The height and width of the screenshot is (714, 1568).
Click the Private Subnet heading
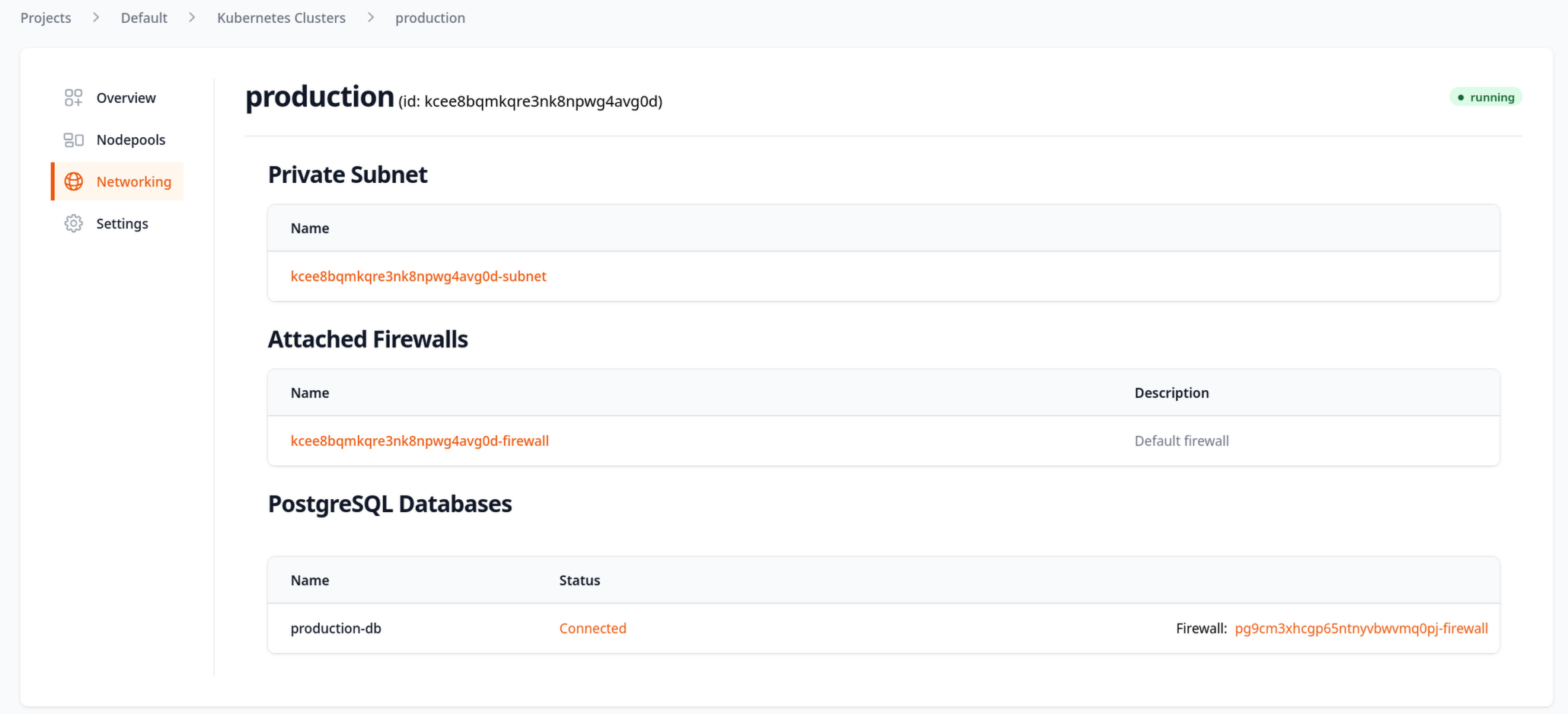tap(347, 174)
